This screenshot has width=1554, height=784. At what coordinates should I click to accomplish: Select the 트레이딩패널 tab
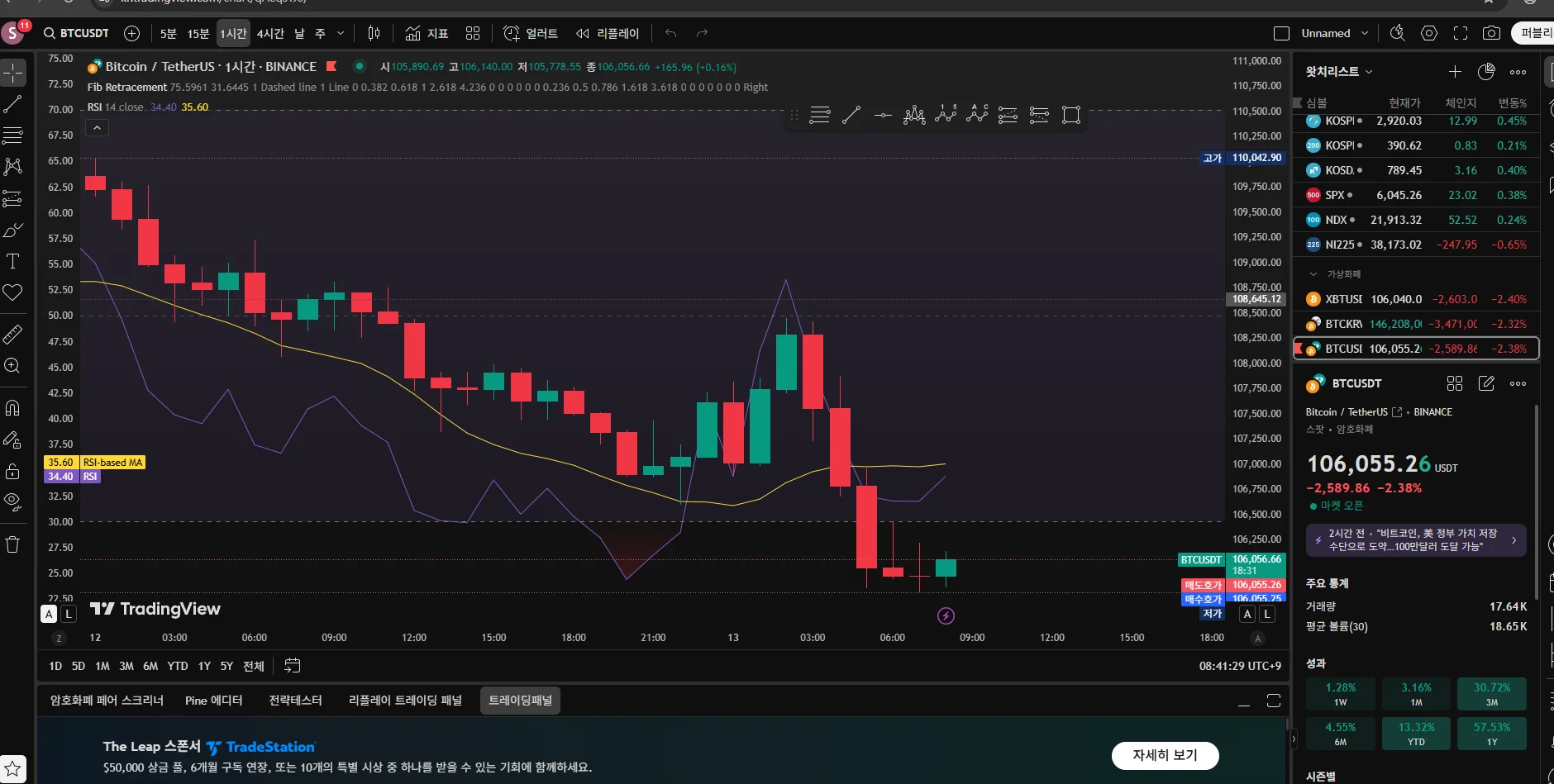(x=520, y=701)
